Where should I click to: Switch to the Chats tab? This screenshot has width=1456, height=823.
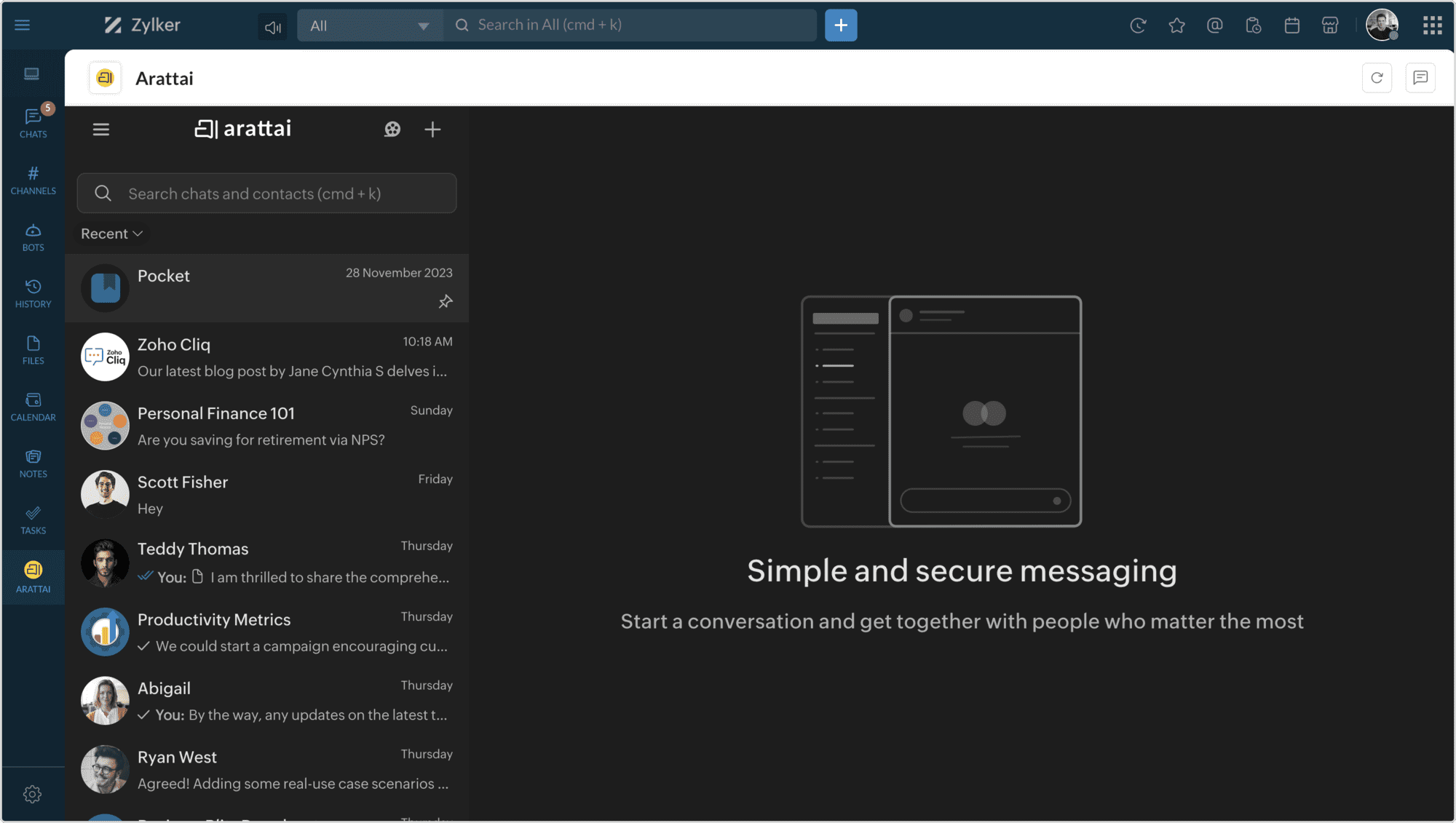[33, 124]
